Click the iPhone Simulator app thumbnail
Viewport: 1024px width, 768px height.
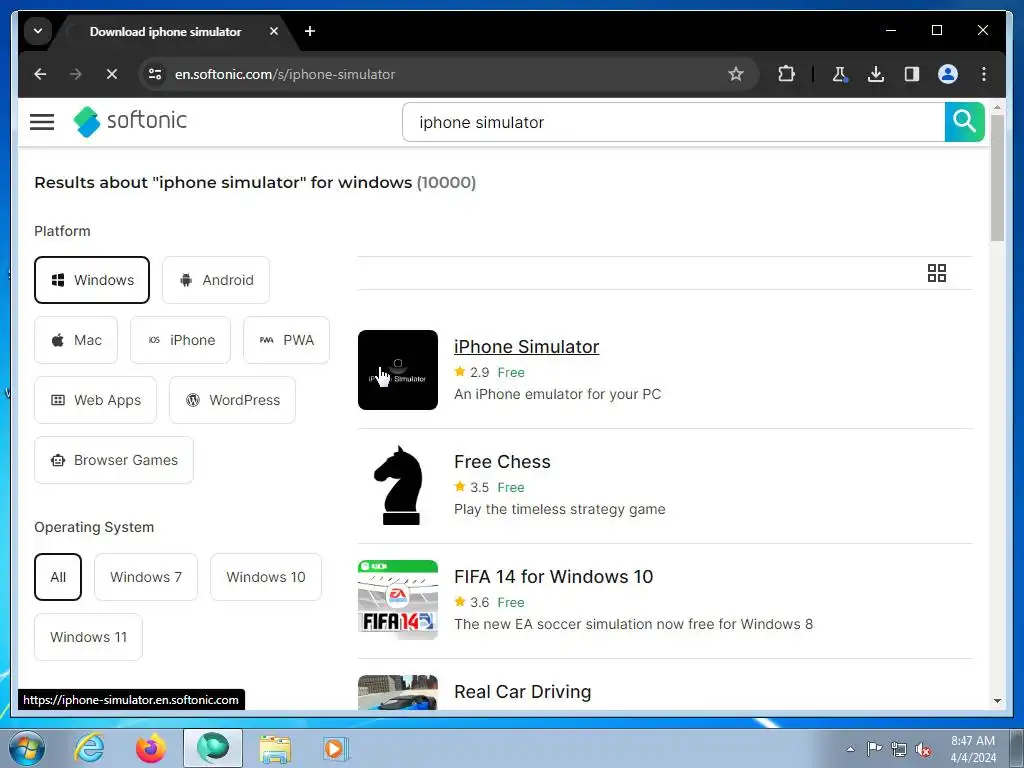point(398,370)
